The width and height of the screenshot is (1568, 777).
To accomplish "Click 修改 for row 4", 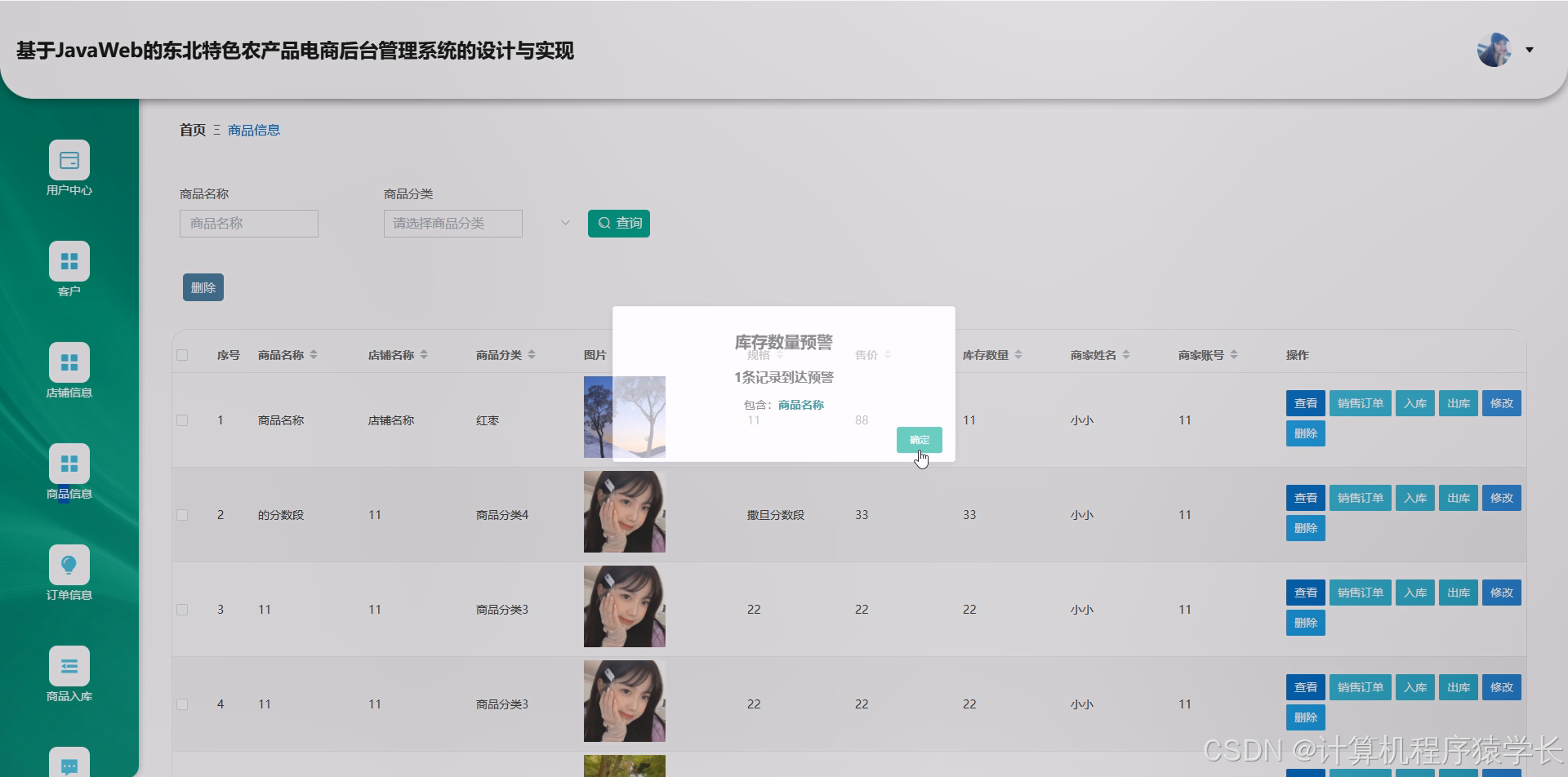I will [1502, 687].
